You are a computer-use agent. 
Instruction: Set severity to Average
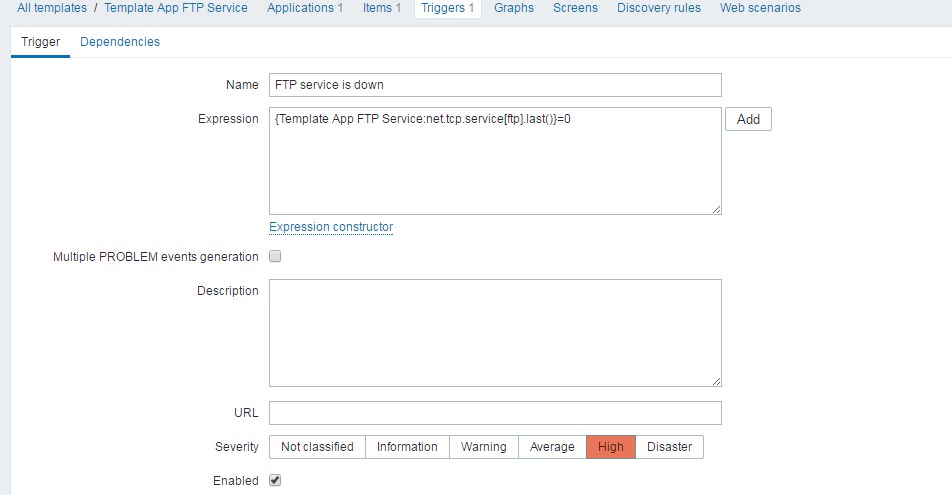[552, 447]
